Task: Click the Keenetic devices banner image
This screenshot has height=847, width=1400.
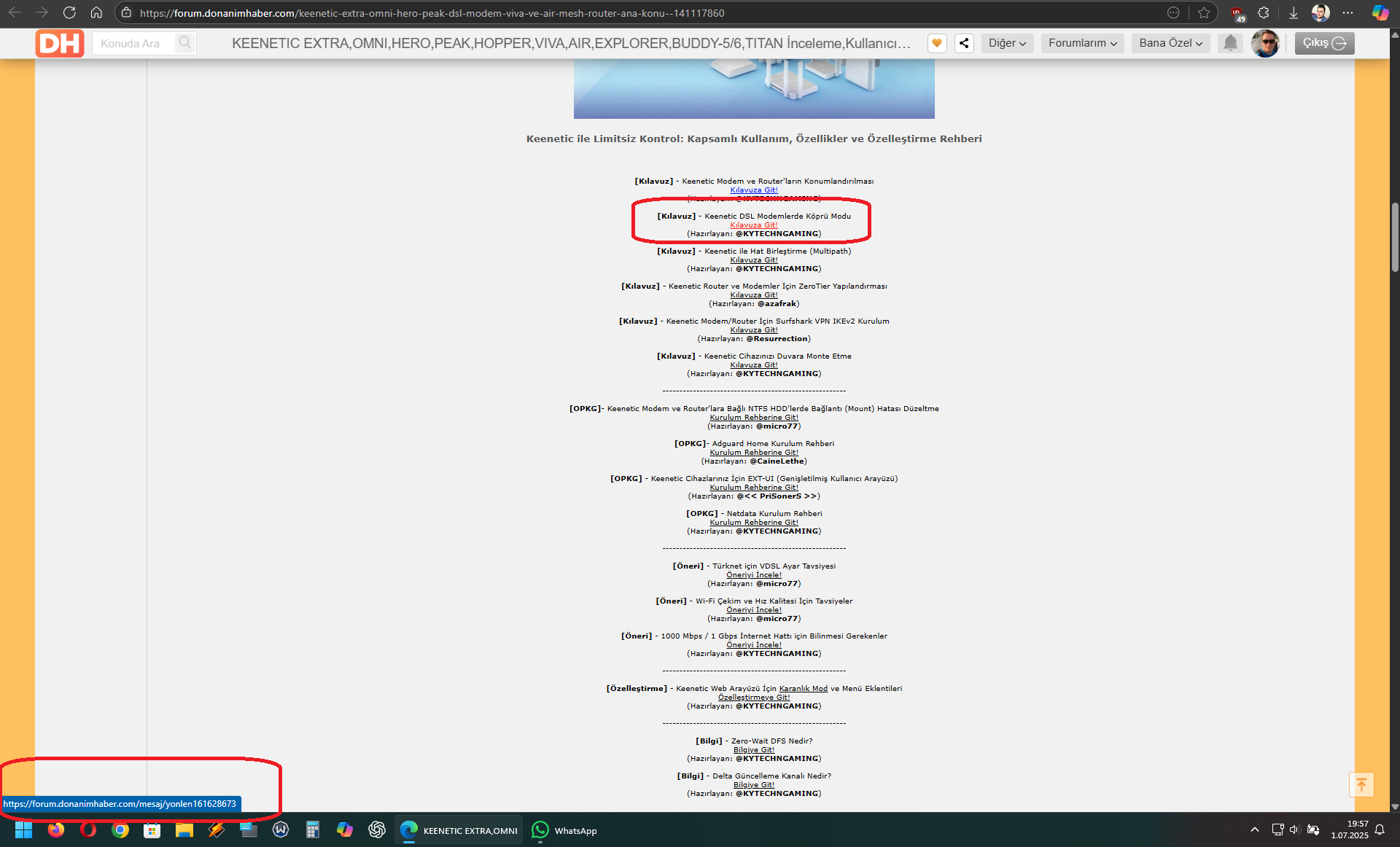Action: coord(754,88)
